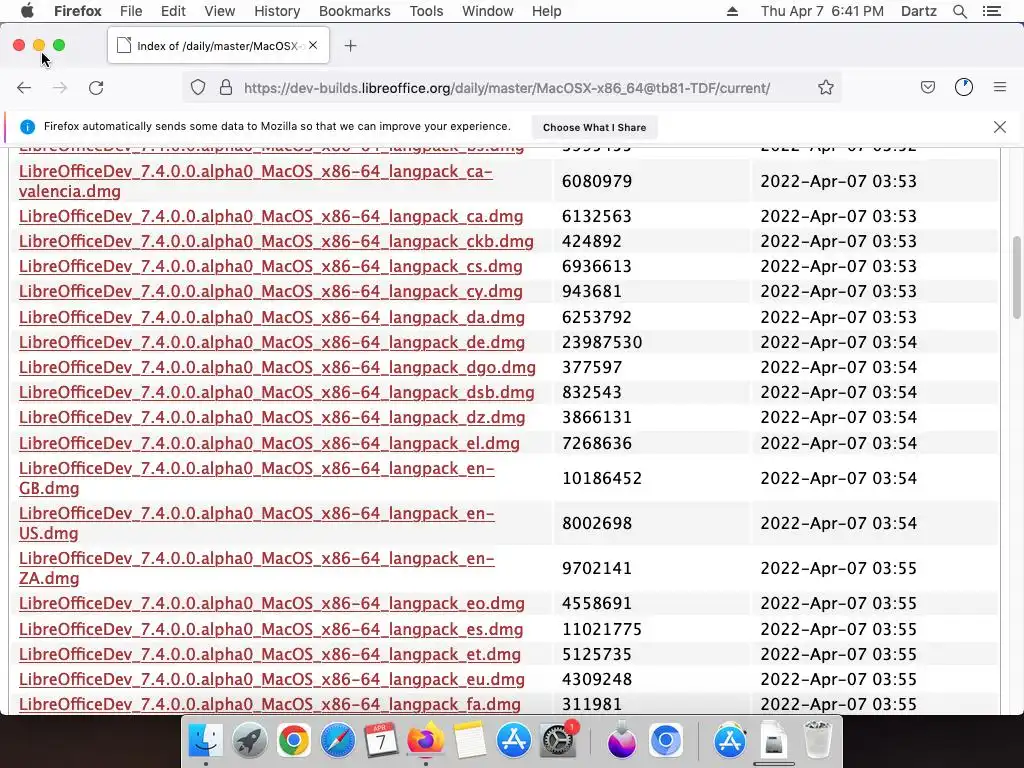The image size is (1024, 768).
Task: Bookmark this page with the star
Action: (x=825, y=88)
